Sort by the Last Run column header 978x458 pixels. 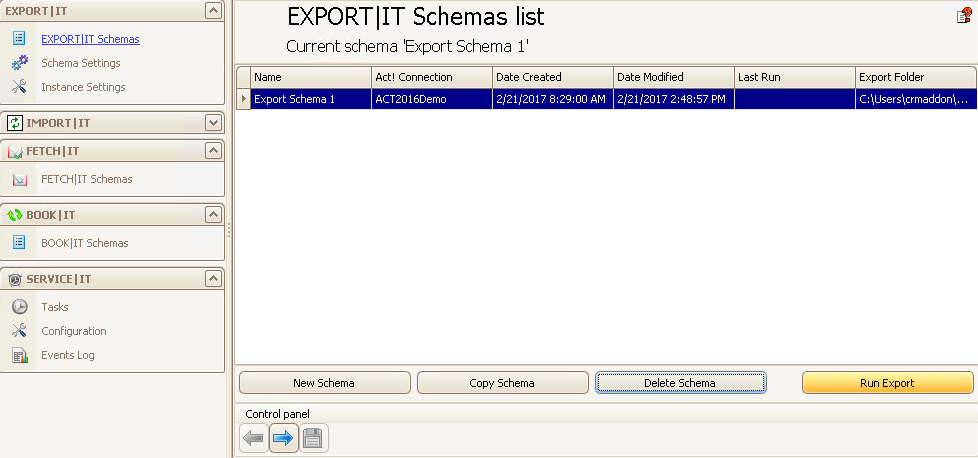(795, 77)
